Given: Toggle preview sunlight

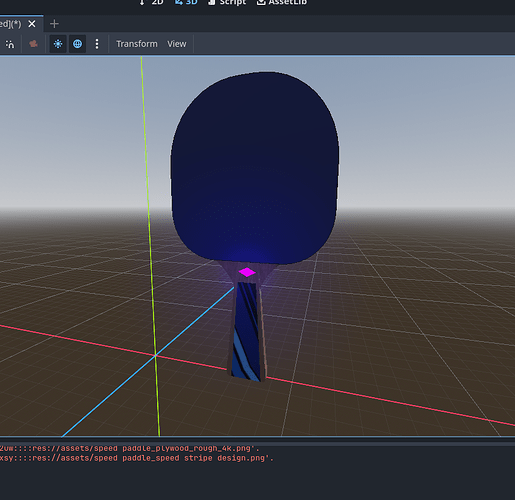Looking at the screenshot, I should tap(58, 44).
